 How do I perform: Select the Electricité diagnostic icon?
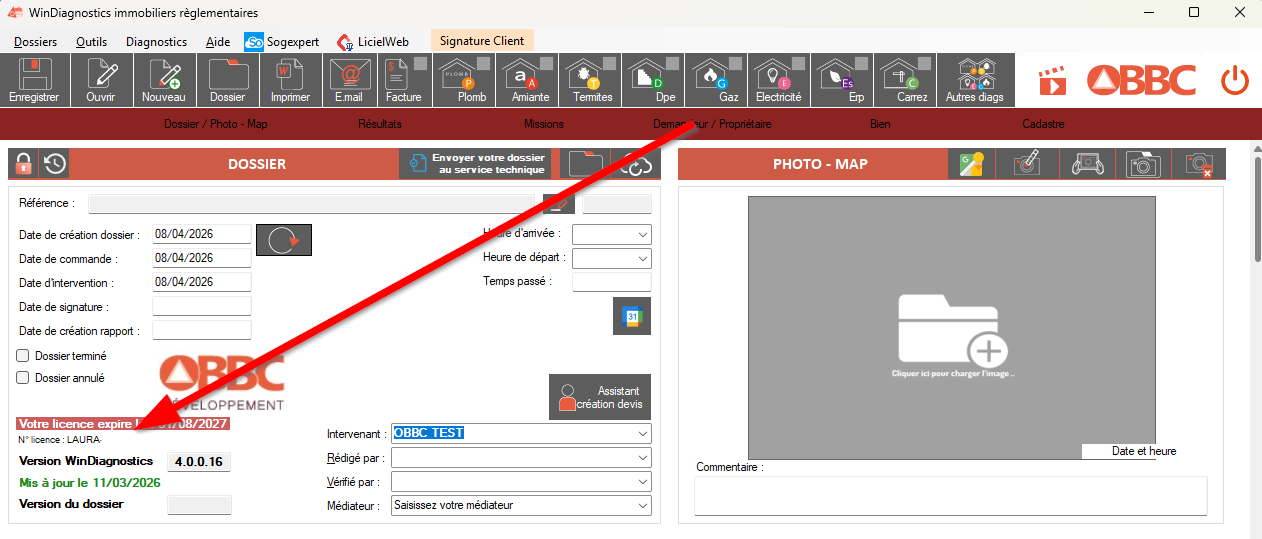click(x=777, y=80)
